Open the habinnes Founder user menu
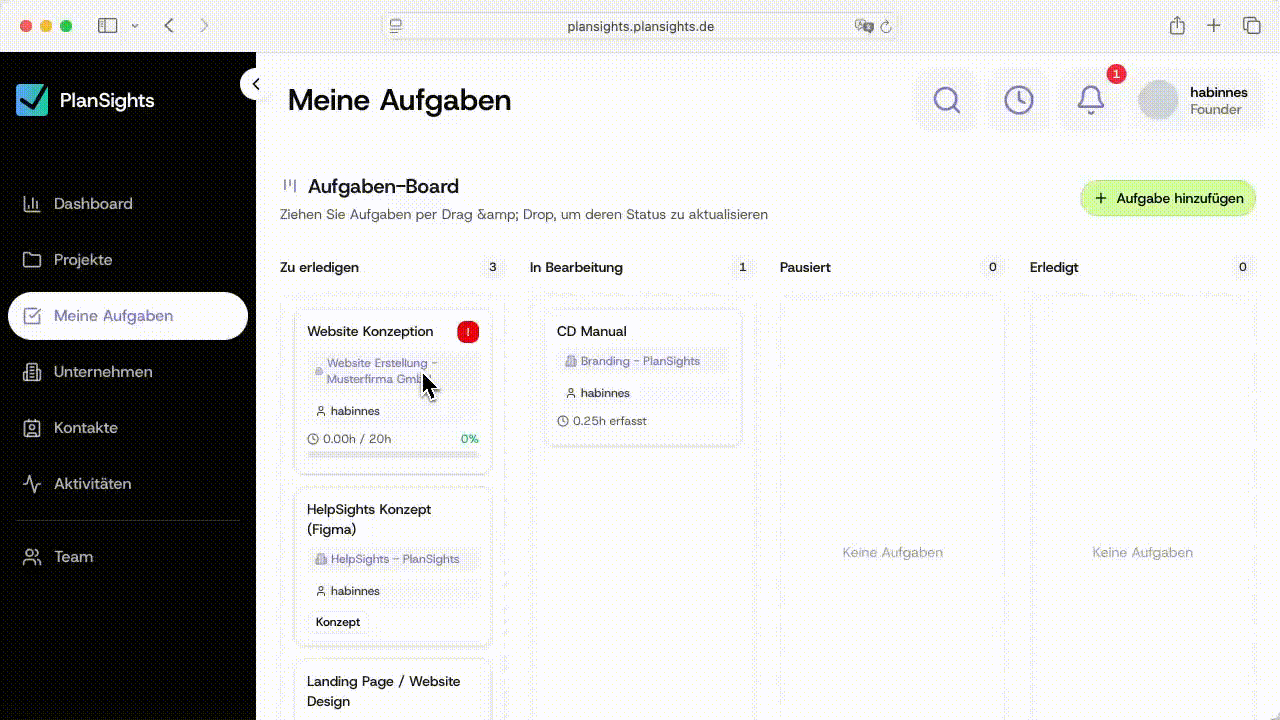The image size is (1280, 720). coord(1195,100)
